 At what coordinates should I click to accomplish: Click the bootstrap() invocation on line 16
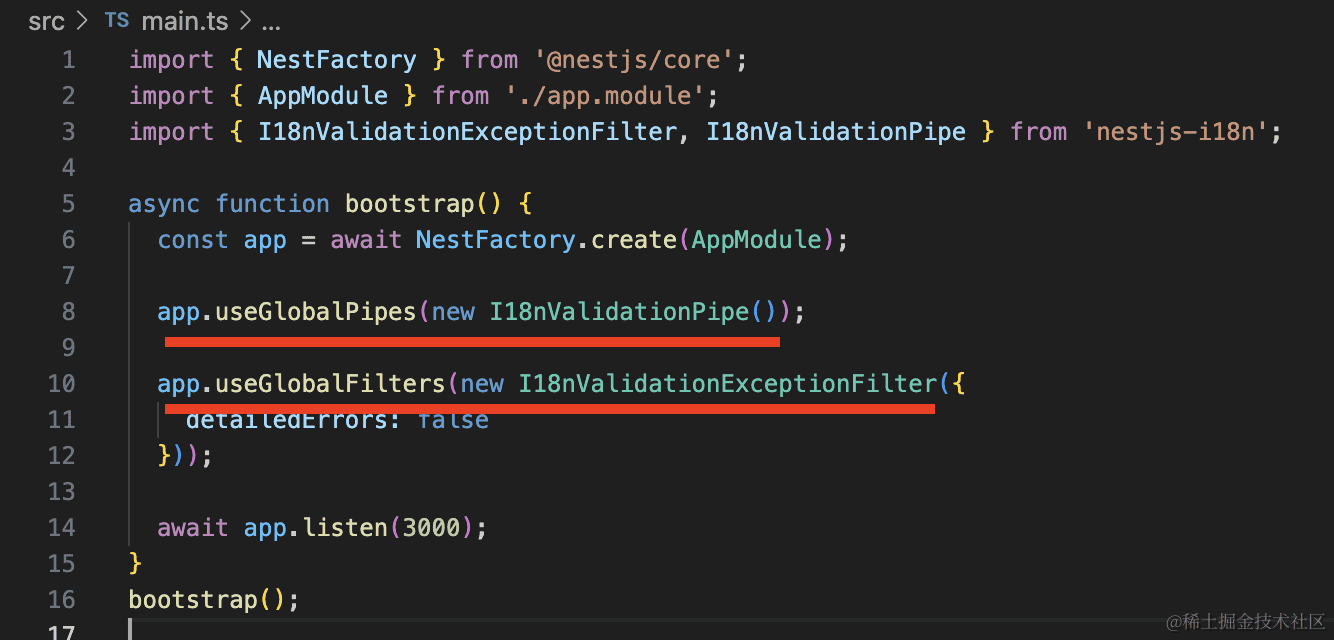click(193, 600)
